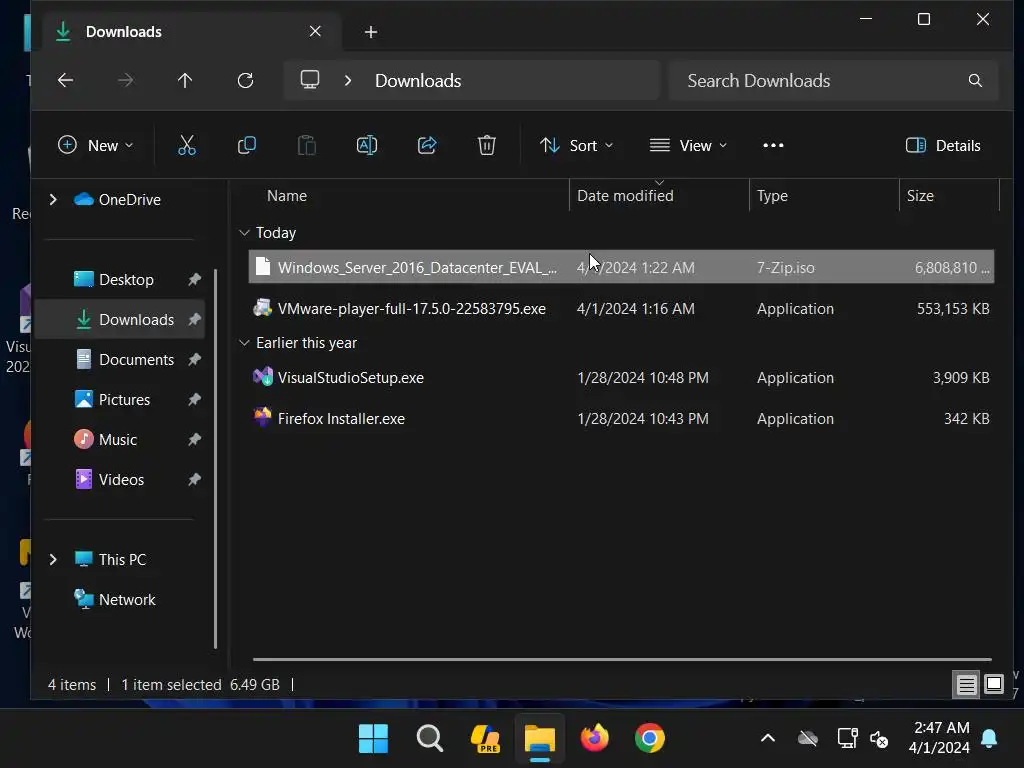
Task: Switch to details list view icon
Action: coord(966,684)
